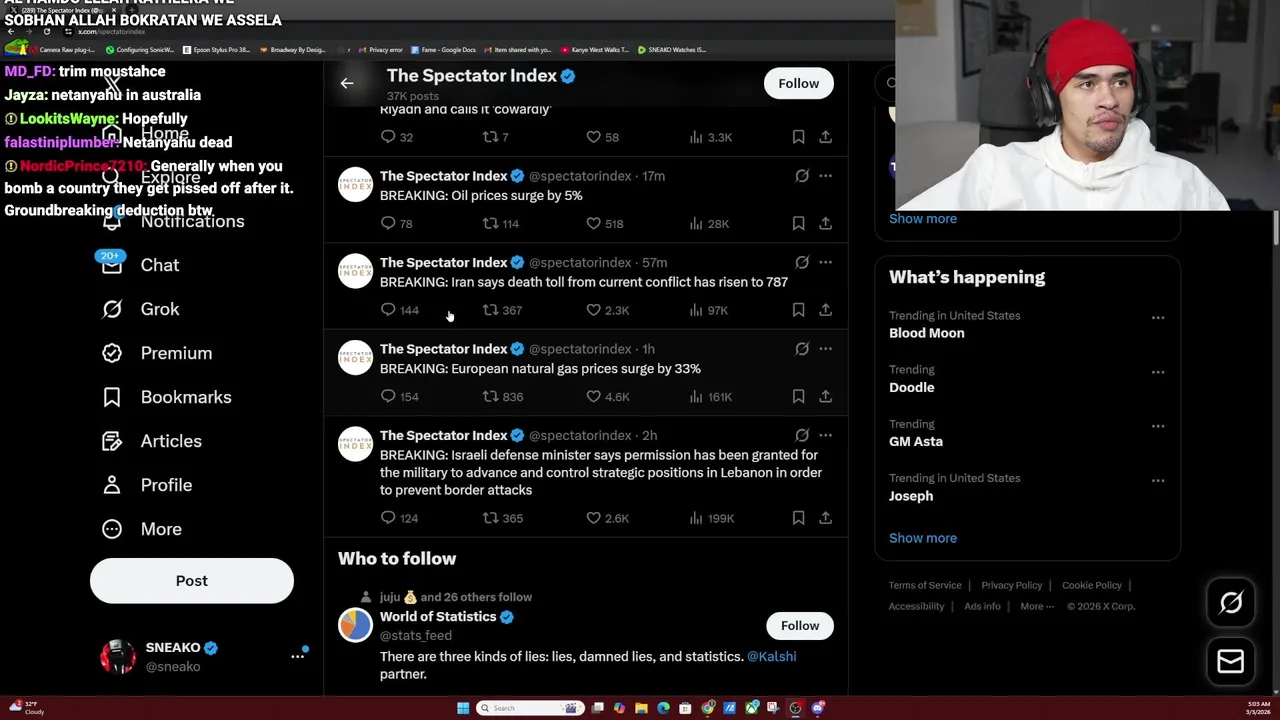Open options for GM Asta trend

coord(1158,426)
